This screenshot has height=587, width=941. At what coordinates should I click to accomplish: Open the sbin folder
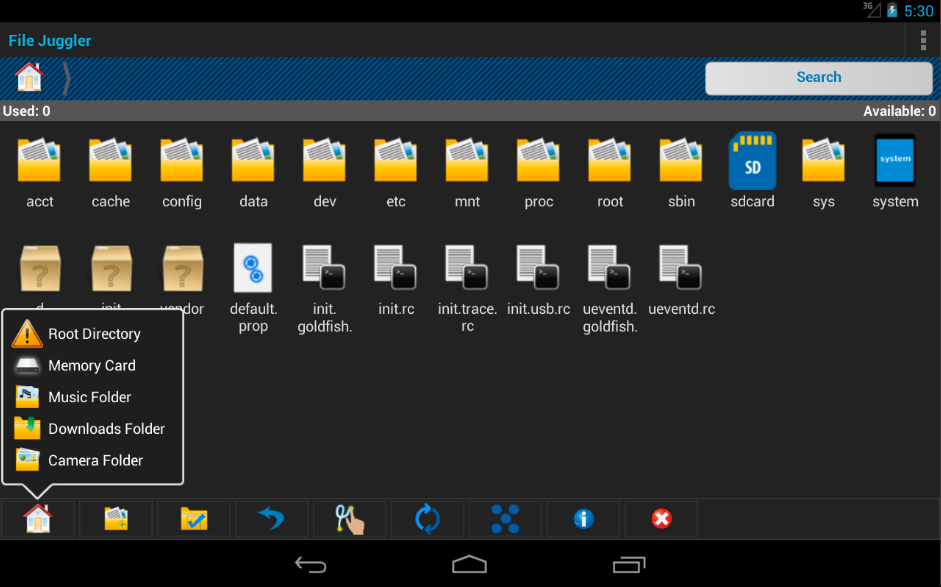click(x=681, y=172)
